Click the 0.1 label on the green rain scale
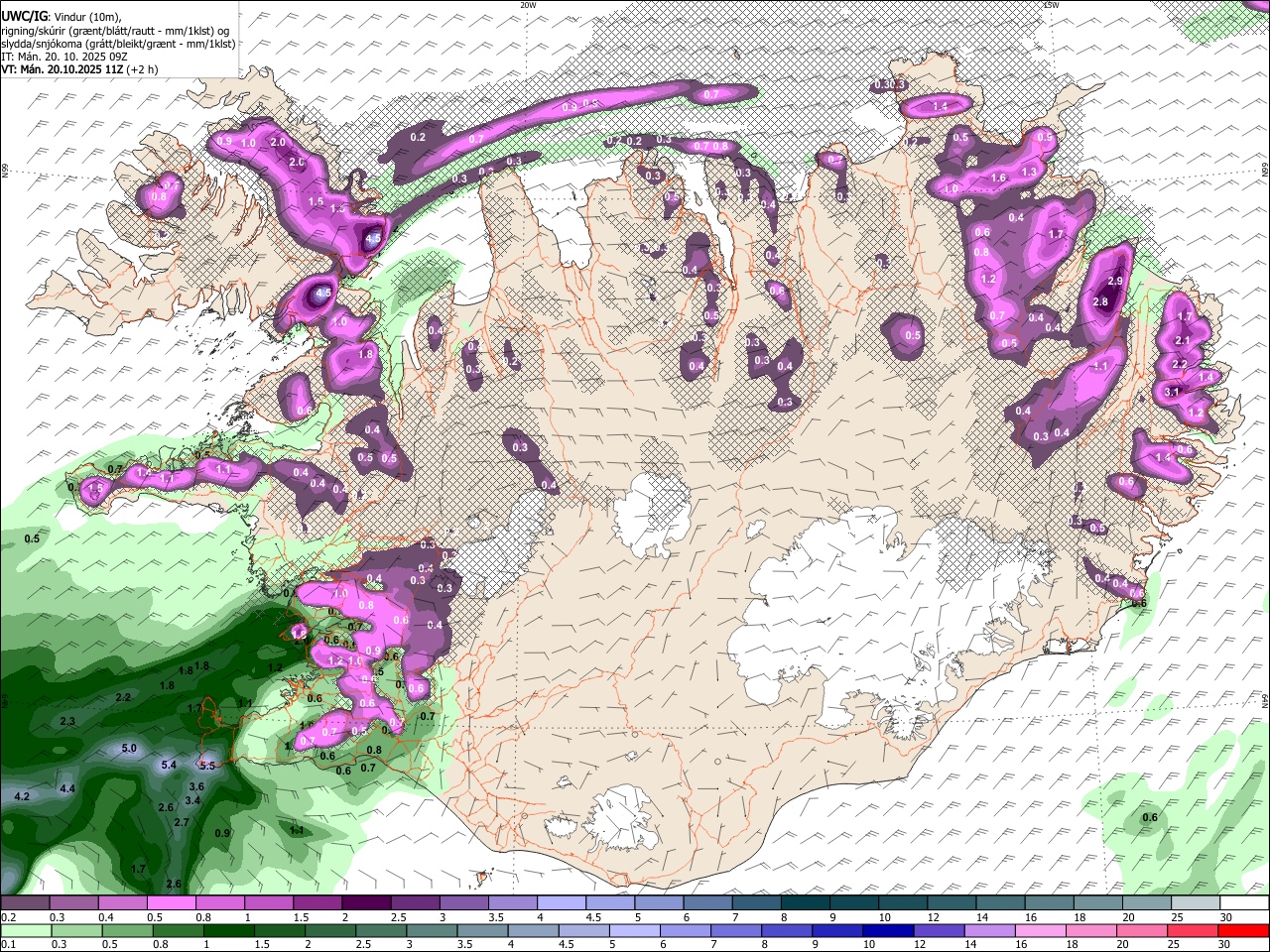Screen dimensions: 1270x952 pos(8,945)
